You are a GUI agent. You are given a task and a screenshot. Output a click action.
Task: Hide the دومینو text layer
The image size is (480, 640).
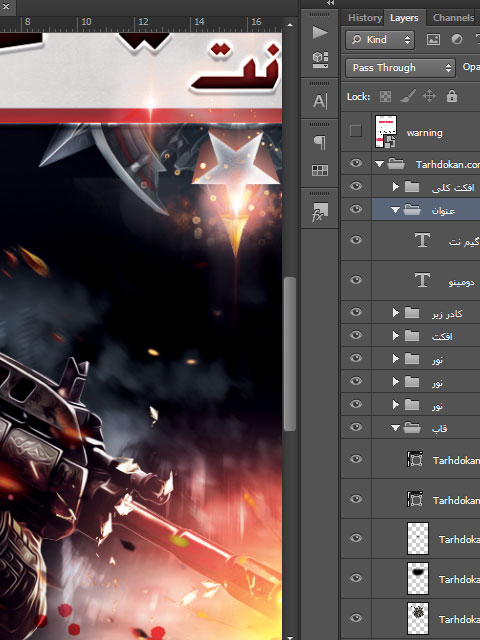point(356,280)
